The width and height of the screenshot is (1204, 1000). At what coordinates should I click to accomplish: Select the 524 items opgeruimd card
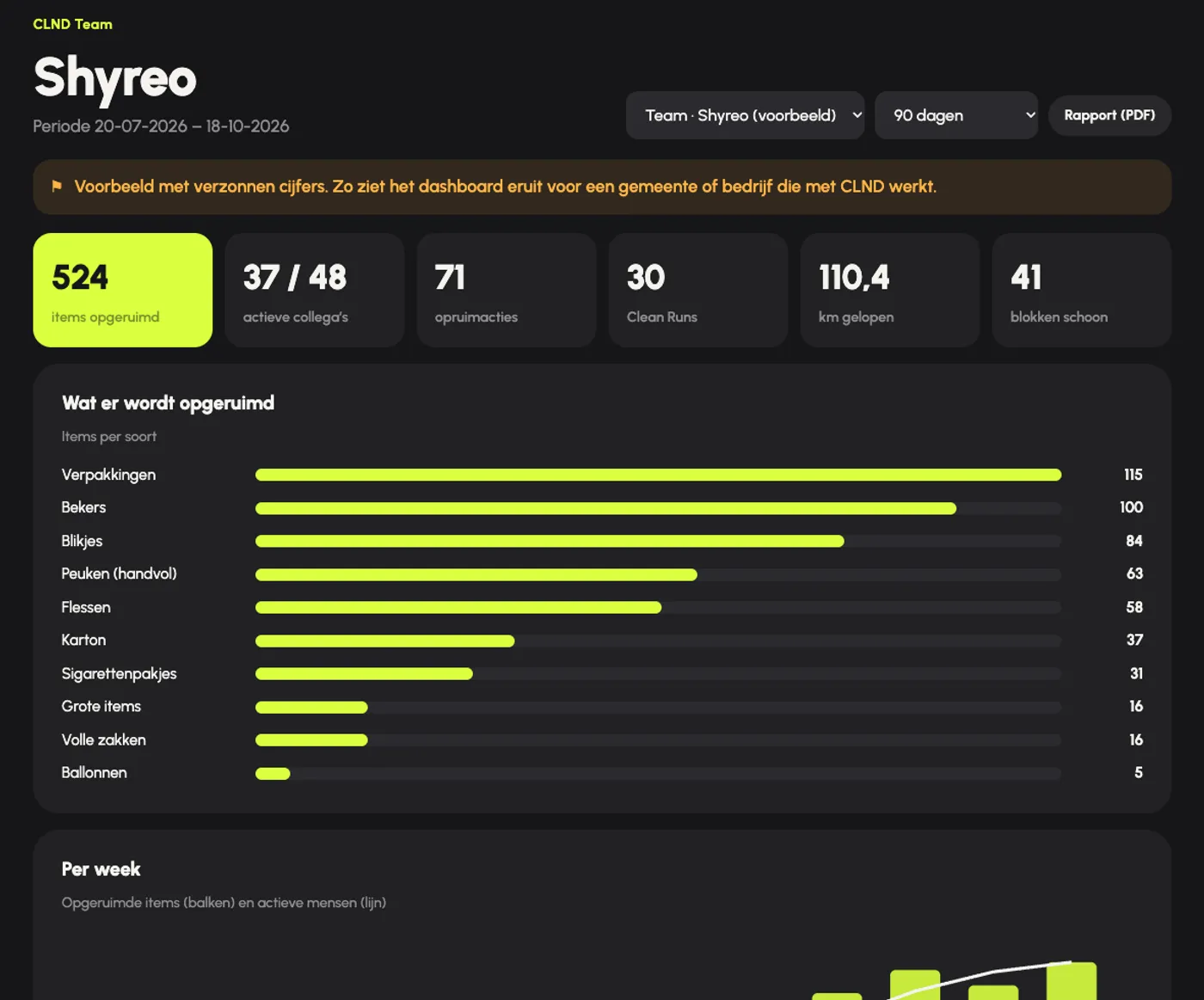pyautogui.click(x=123, y=290)
